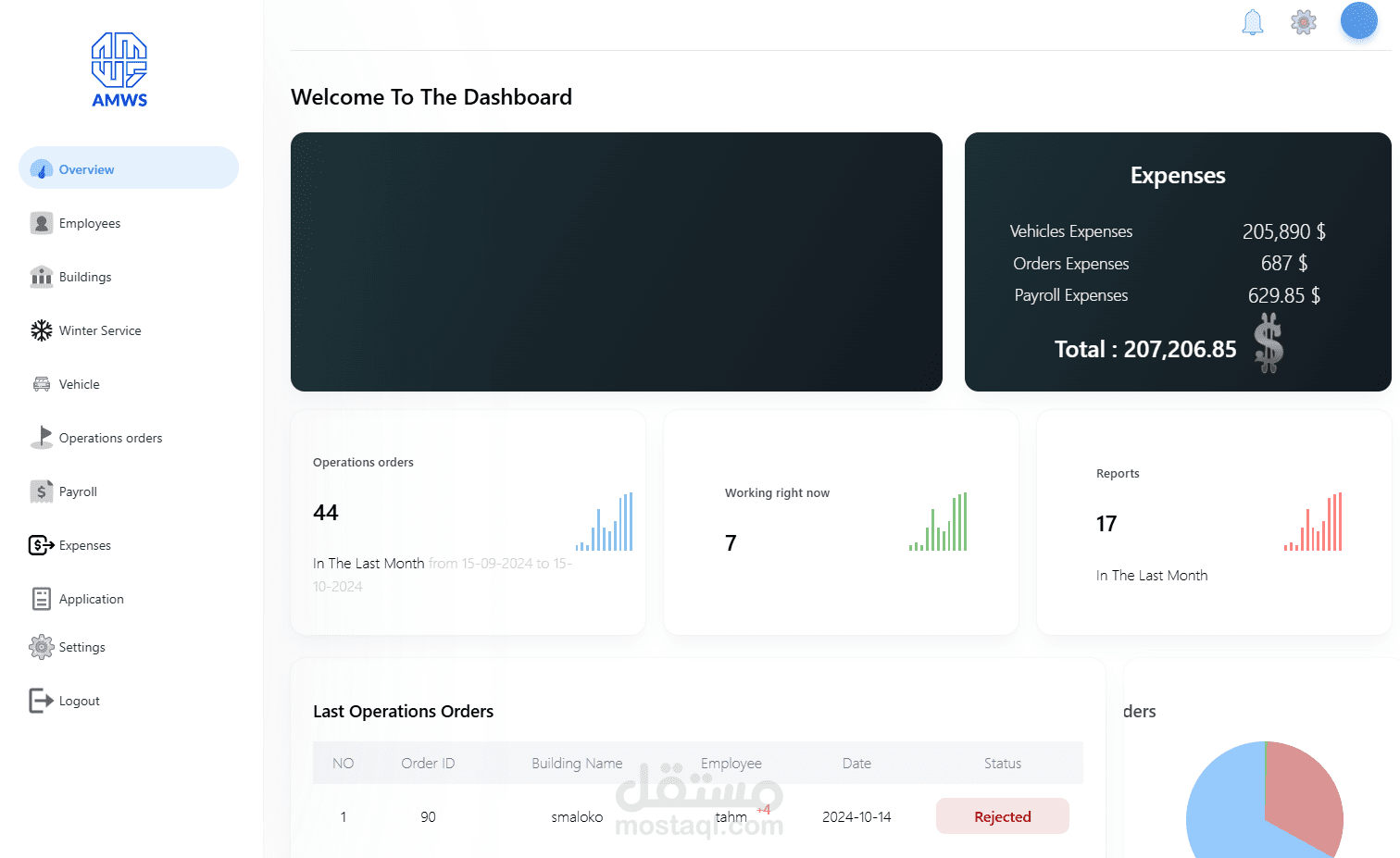
Task: Click the Vehicles Expenses amount 205,890 $
Action: (x=1284, y=231)
